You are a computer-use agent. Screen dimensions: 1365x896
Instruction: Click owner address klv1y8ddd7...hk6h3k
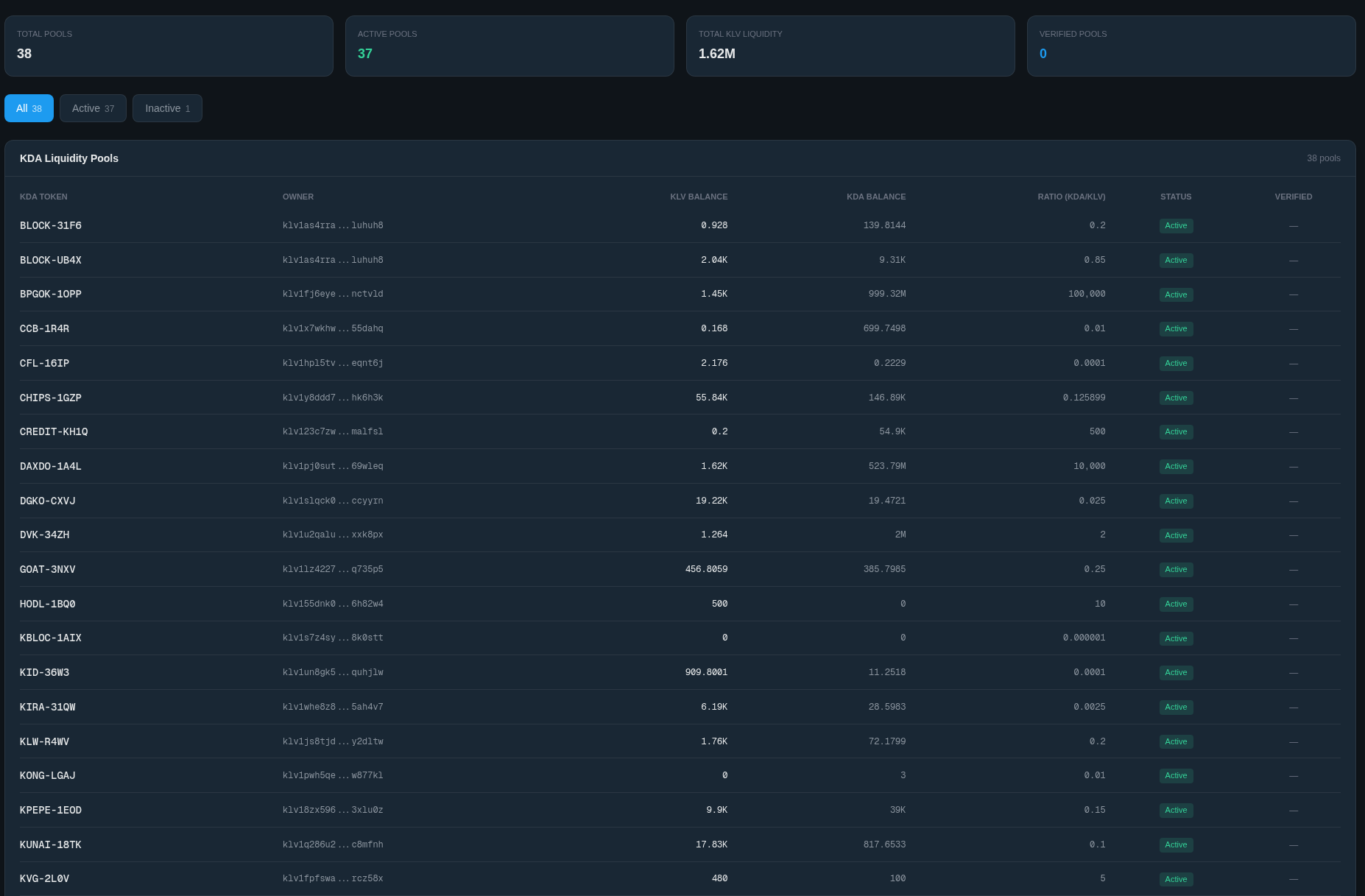pyautogui.click(x=333, y=398)
